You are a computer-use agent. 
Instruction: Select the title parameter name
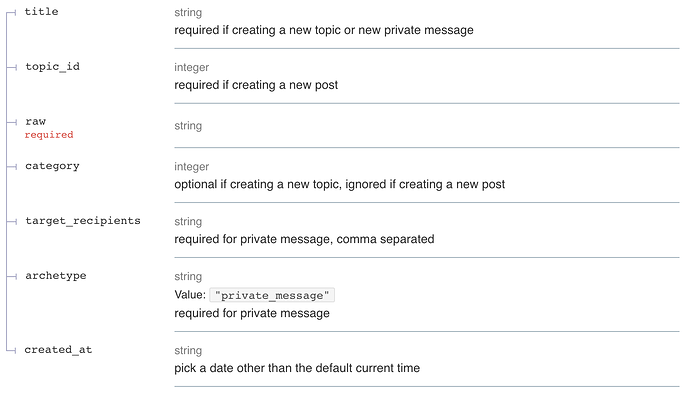pyautogui.click(x=41, y=12)
